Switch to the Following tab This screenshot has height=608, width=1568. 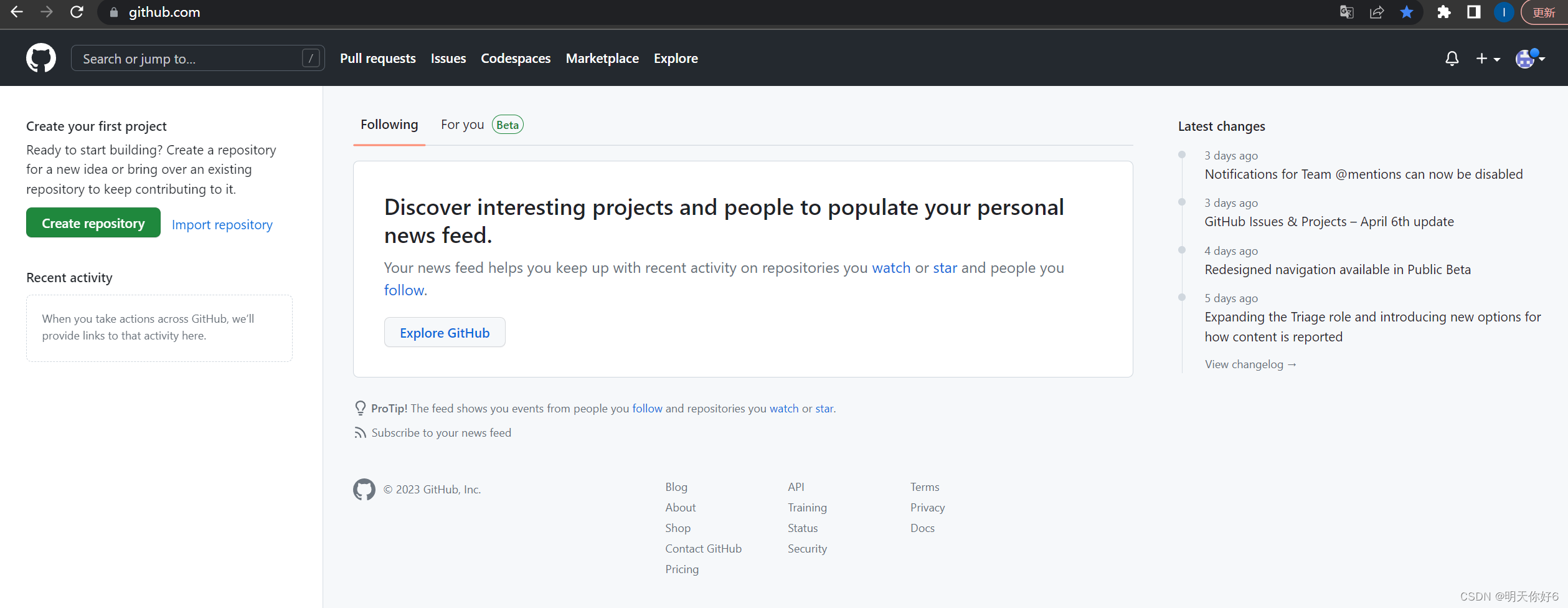389,125
